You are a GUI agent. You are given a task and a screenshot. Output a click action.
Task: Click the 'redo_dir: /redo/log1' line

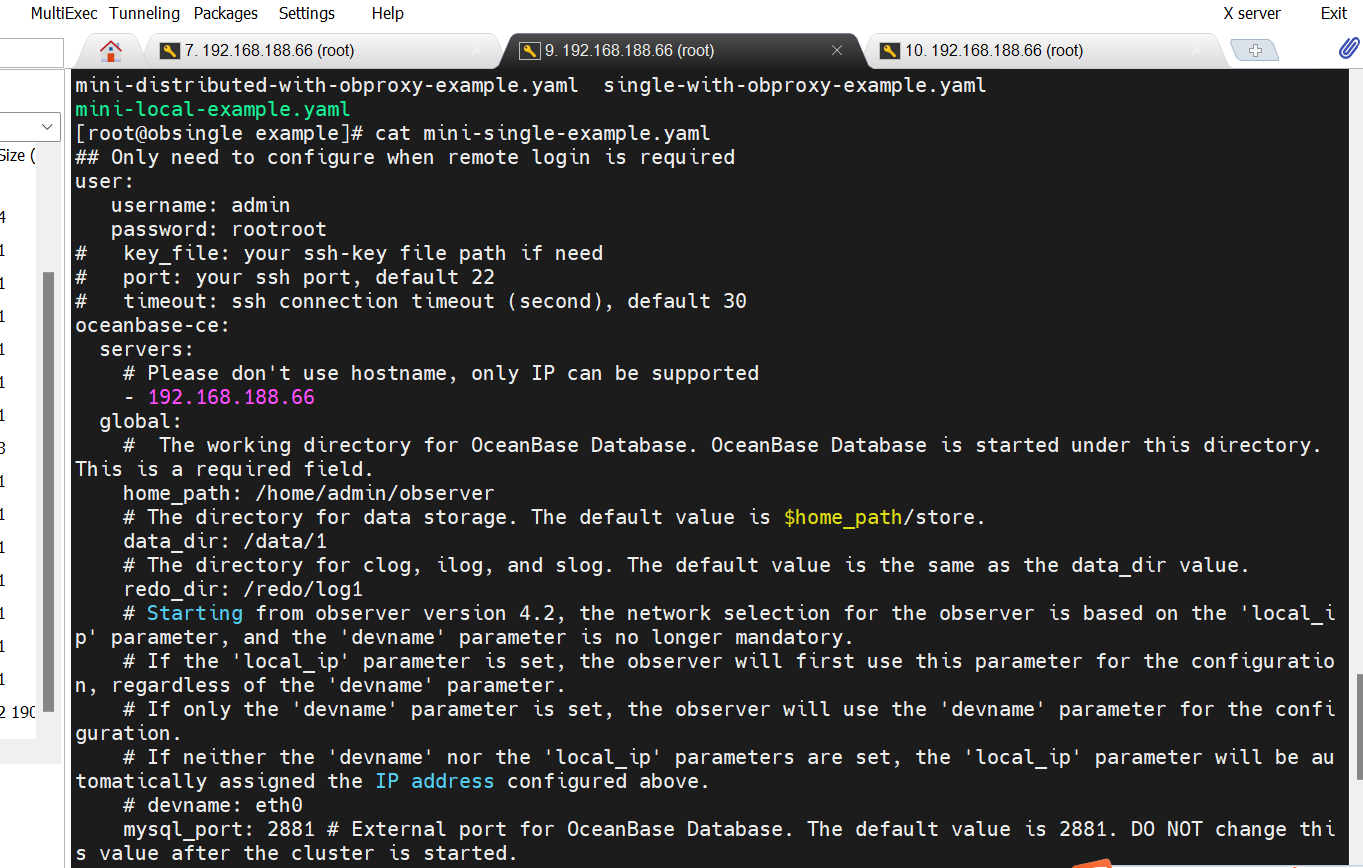point(243,589)
